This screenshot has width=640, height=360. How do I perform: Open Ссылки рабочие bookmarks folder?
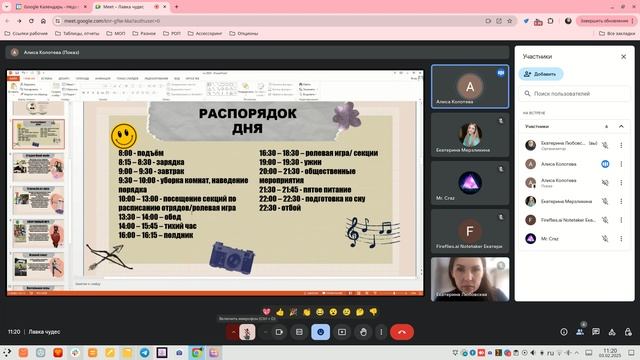(26, 33)
